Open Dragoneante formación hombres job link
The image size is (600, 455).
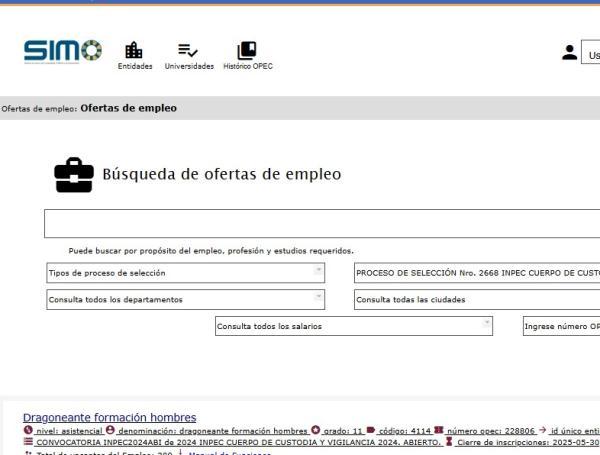tap(109, 417)
